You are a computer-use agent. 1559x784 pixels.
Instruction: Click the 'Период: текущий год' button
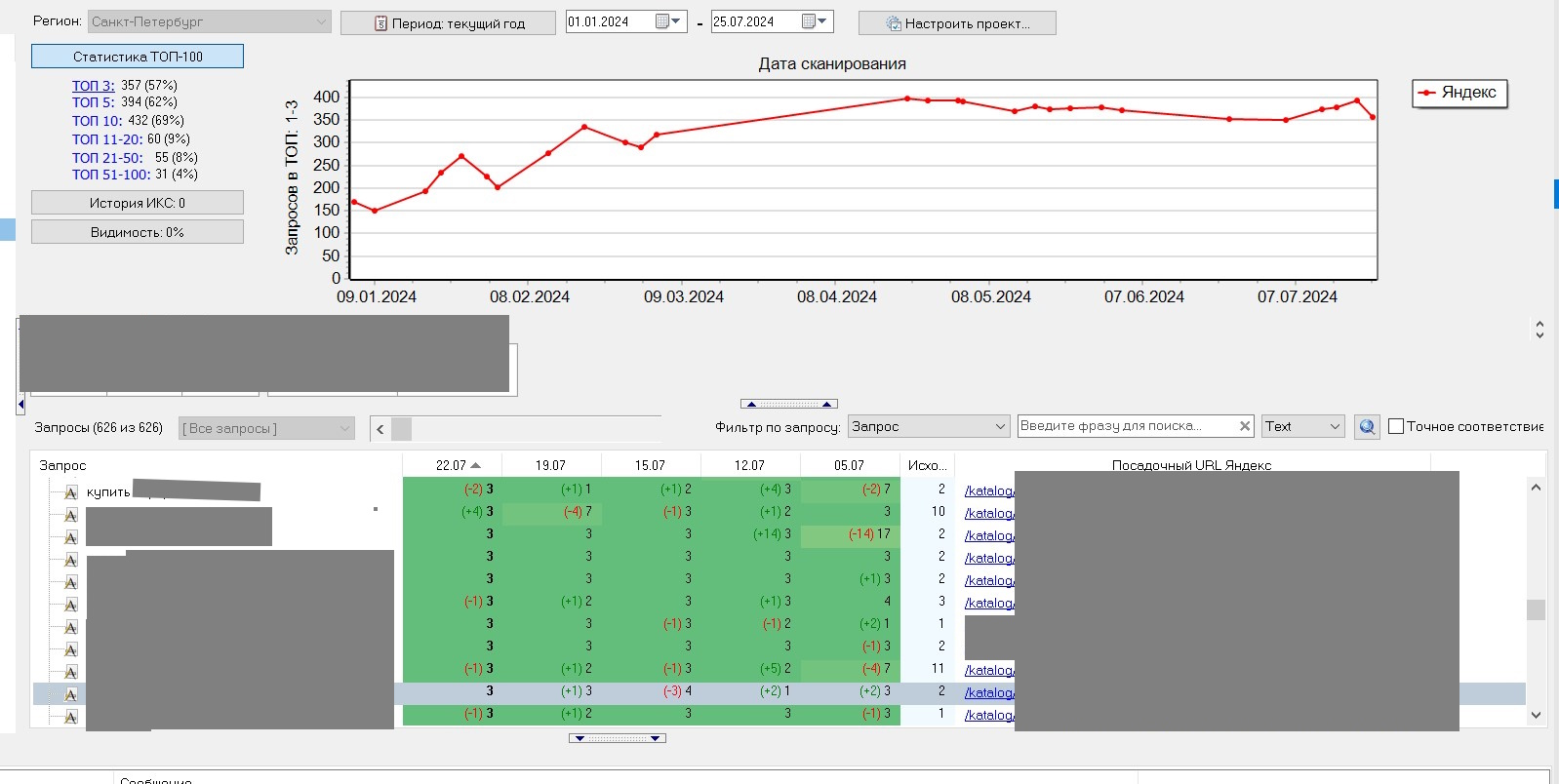[x=450, y=23]
